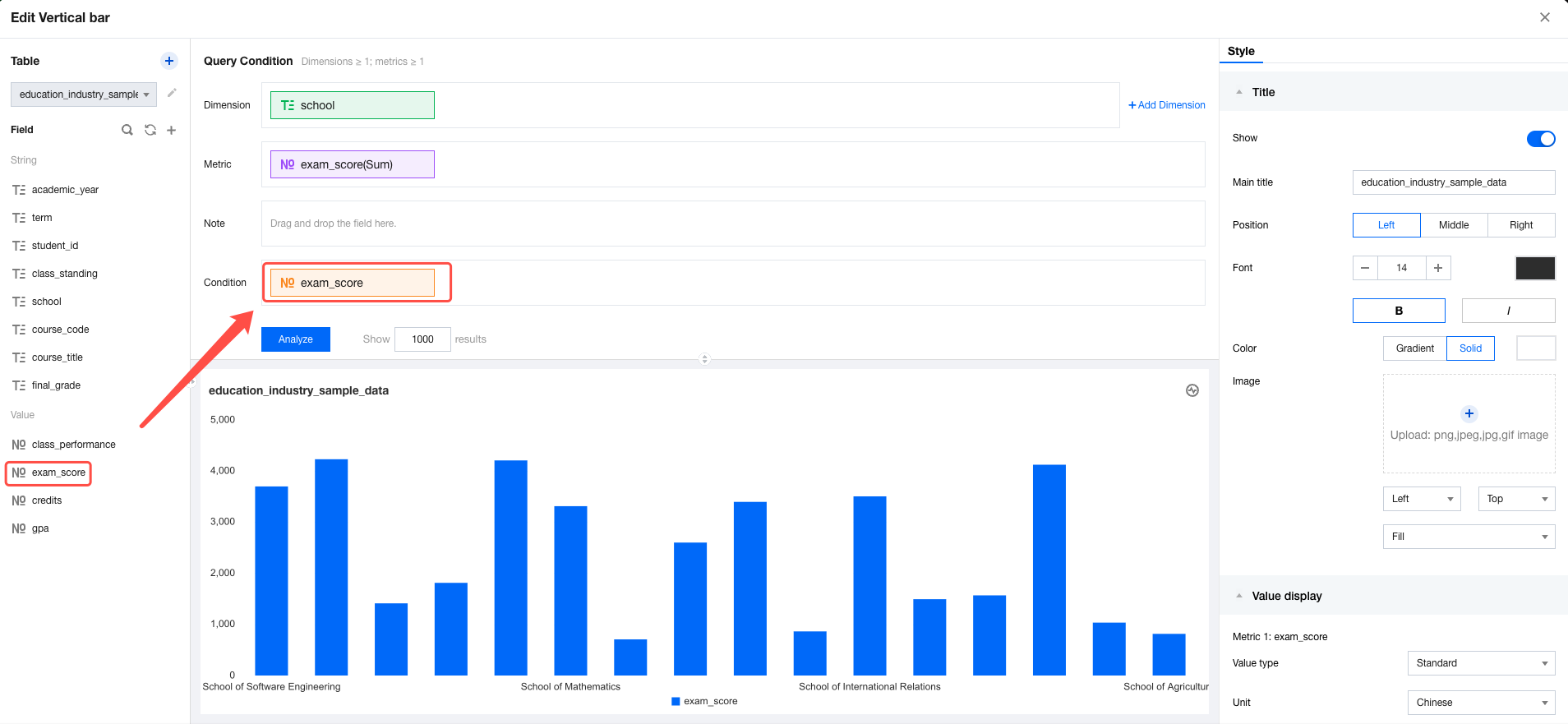This screenshot has width=1568, height=724.
Task: Select the credits field
Action: click(47, 500)
